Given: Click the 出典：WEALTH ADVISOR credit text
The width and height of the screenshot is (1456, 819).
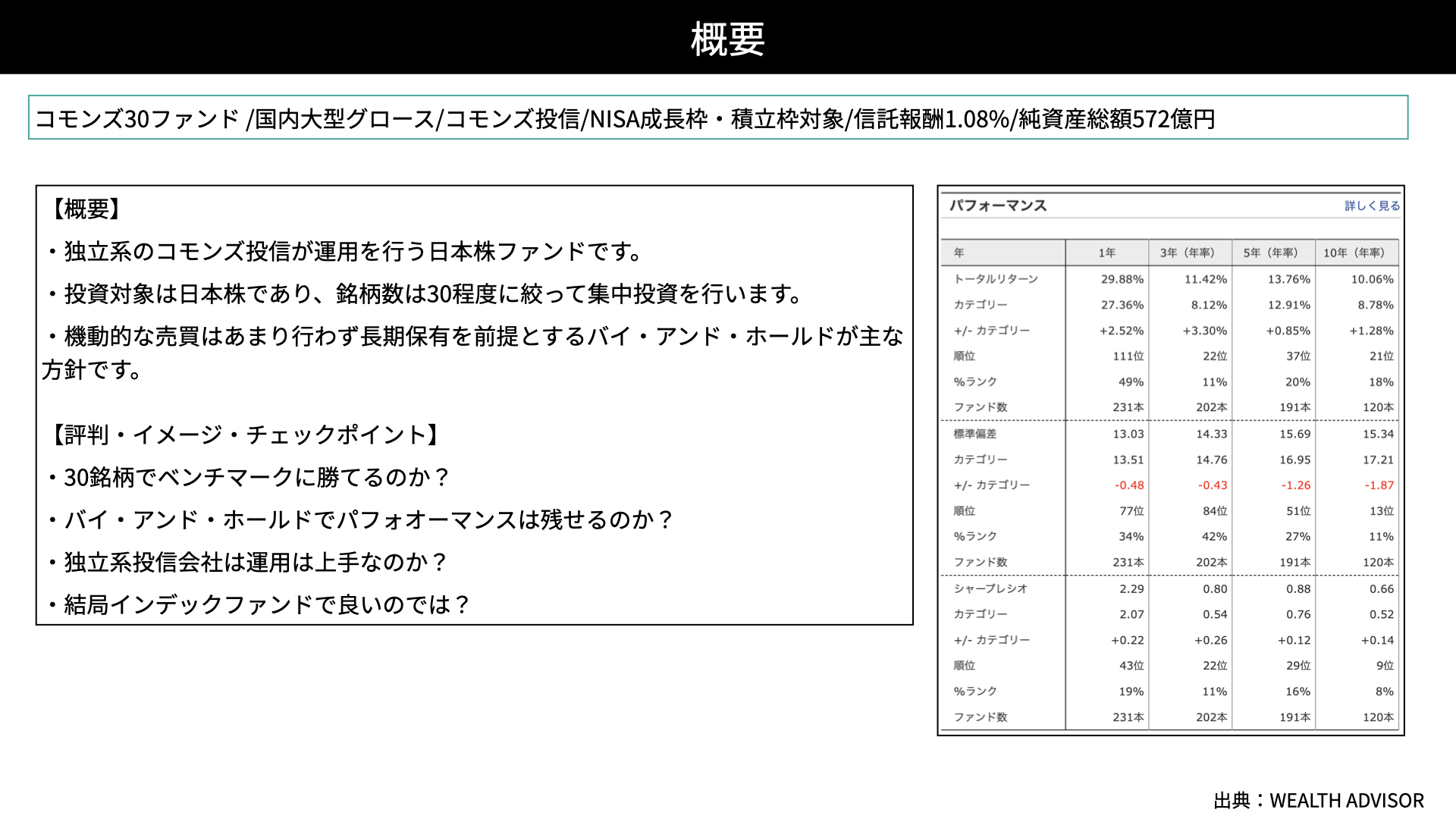Looking at the screenshot, I should 1319,800.
